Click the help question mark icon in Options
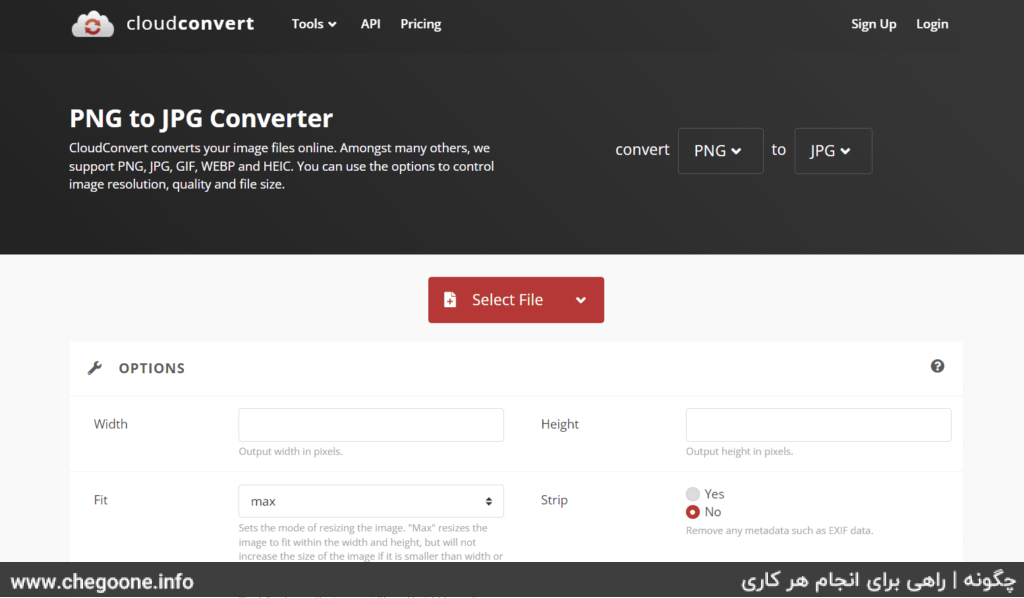The image size is (1024, 598). coord(937,366)
